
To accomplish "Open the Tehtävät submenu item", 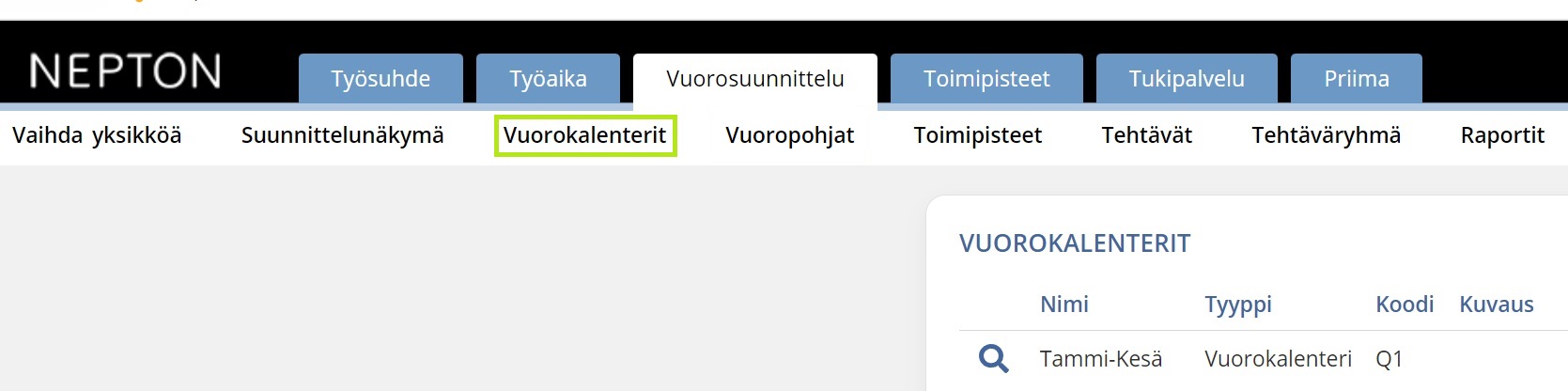I will [1146, 135].
